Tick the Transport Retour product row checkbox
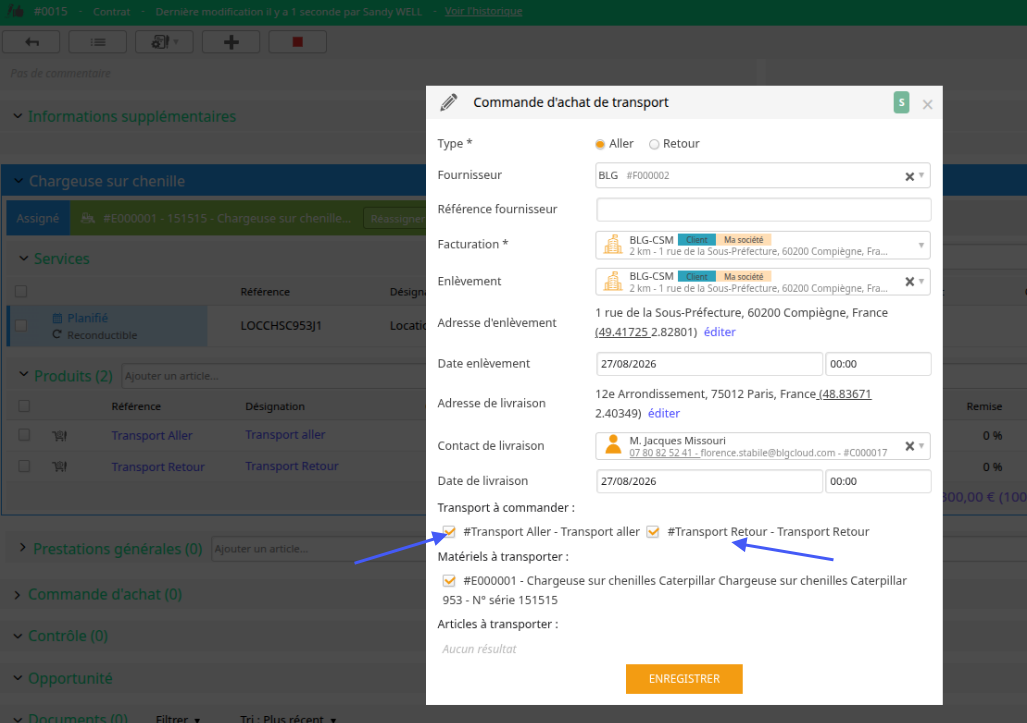This screenshot has width=1027, height=723. click(24, 466)
